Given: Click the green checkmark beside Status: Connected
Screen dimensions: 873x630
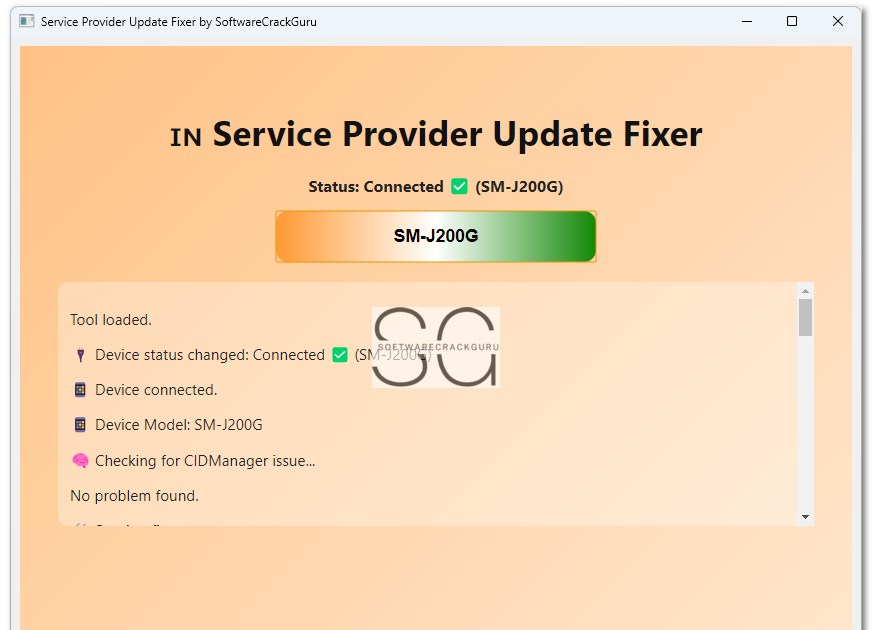Looking at the screenshot, I should (459, 186).
